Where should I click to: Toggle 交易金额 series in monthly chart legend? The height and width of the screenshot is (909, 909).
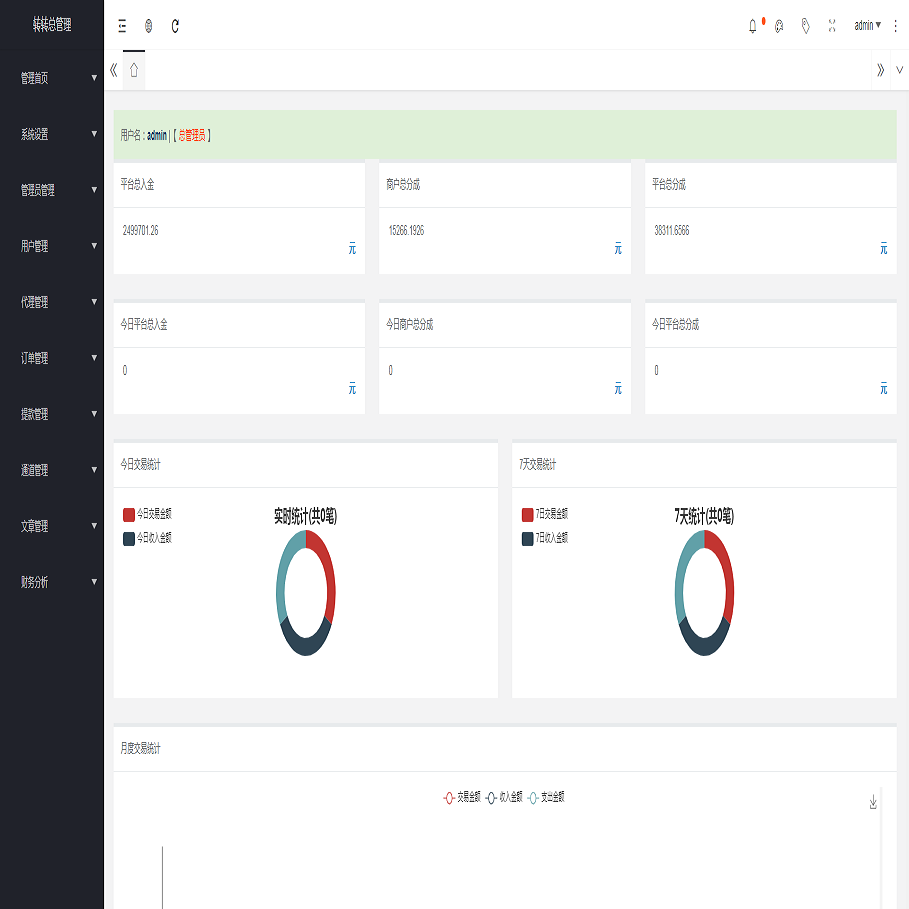pyautogui.click(x=462, y=797)
